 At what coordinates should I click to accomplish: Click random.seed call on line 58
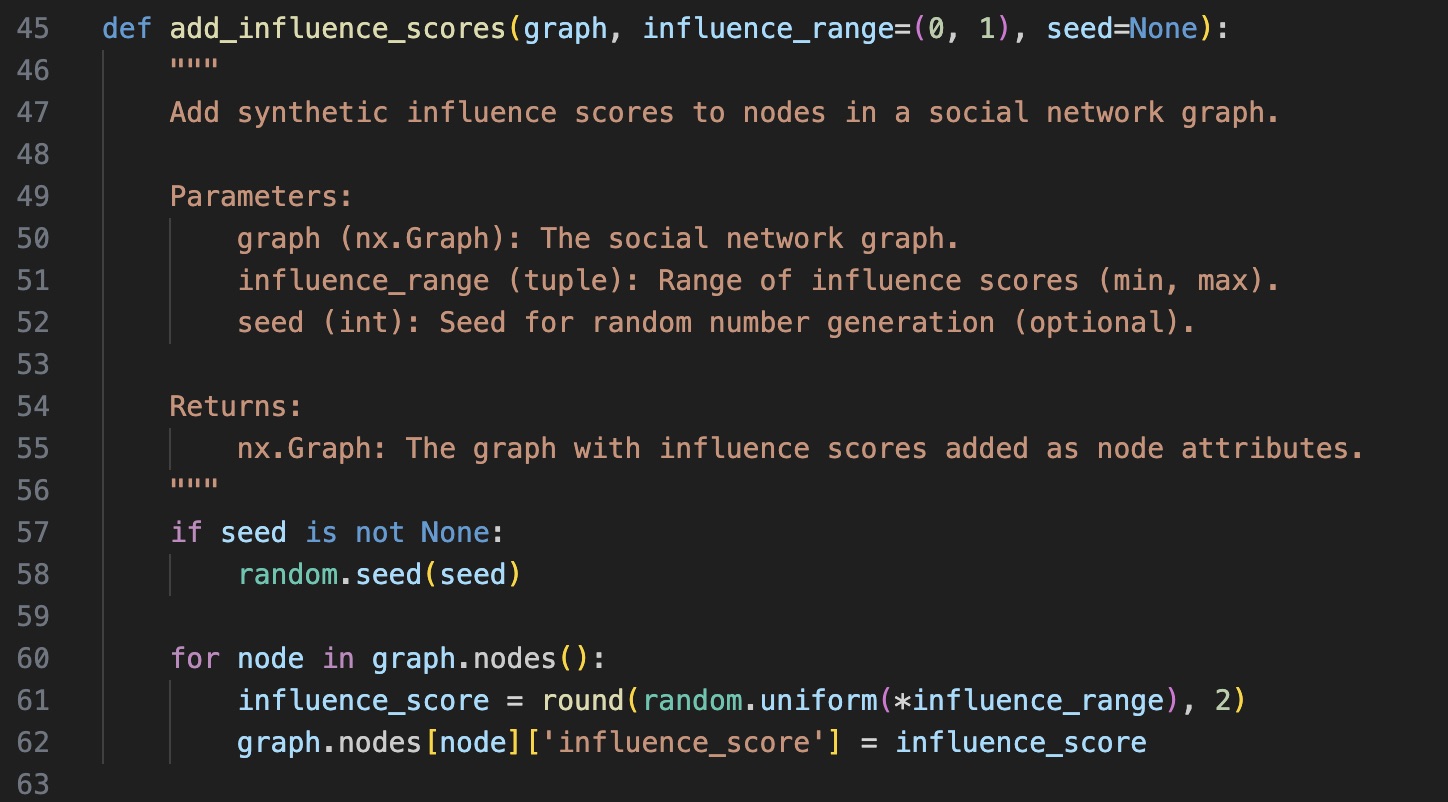[x=379, y=574]
